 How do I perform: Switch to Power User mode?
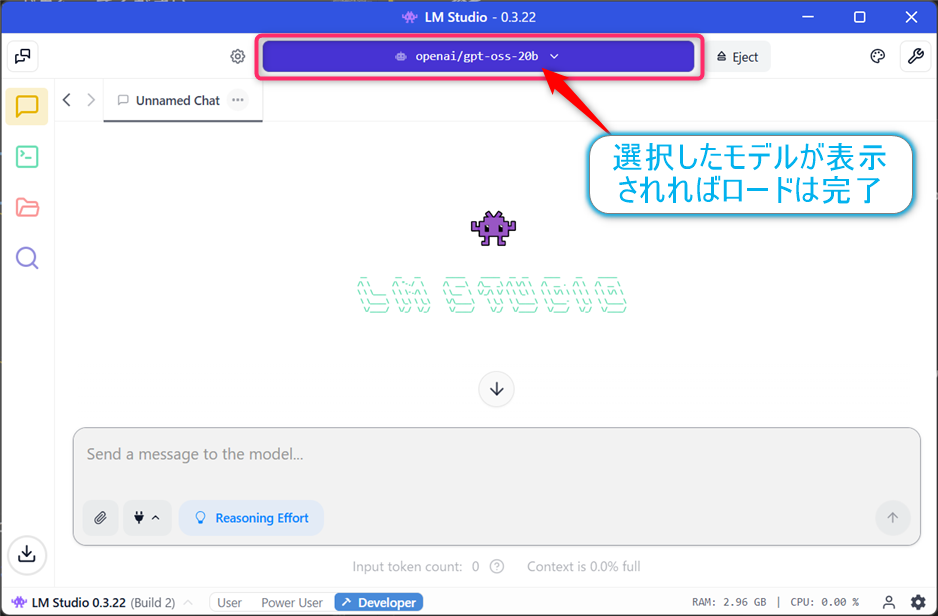pos(292,602)
